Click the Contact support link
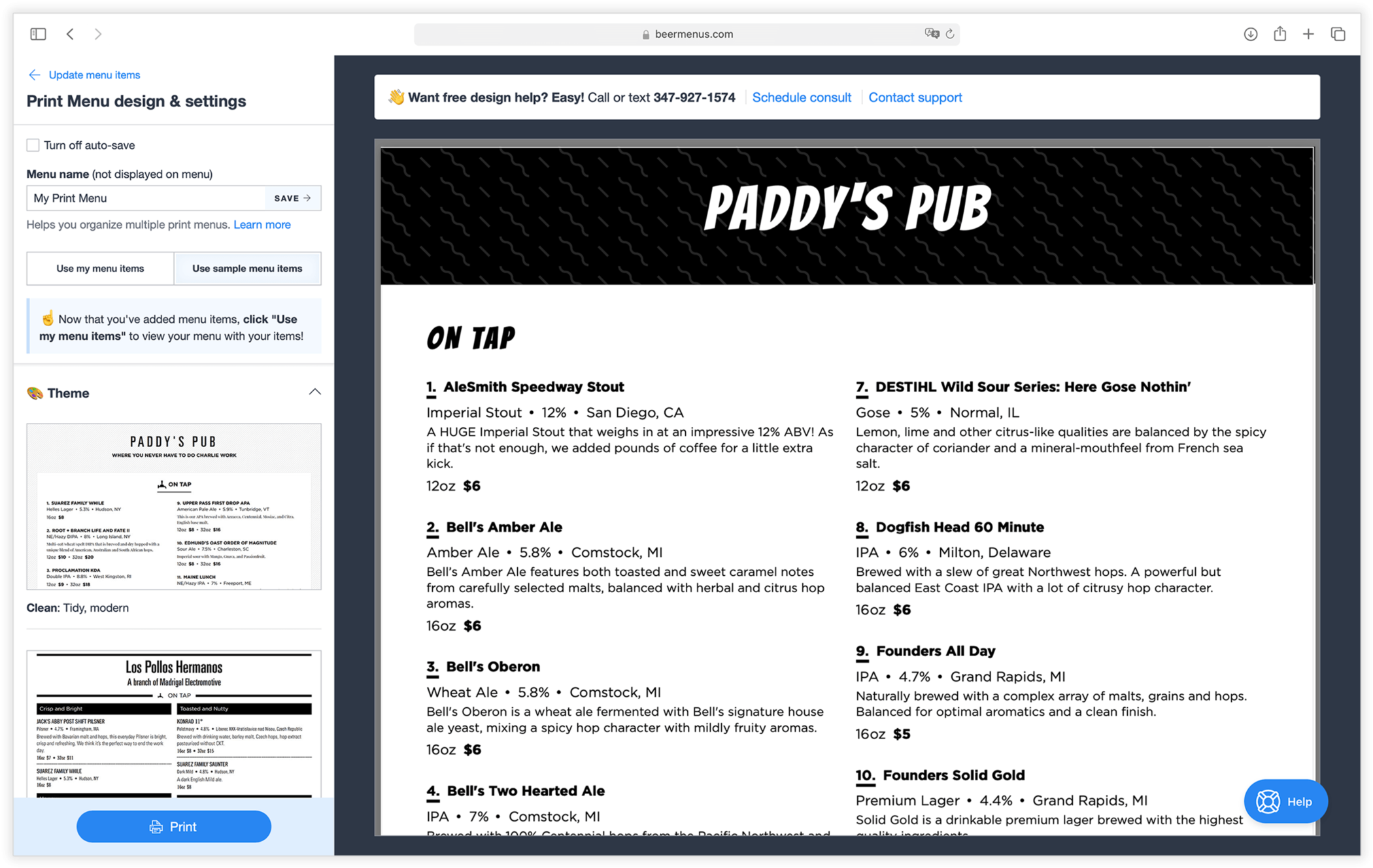The width and height of the screenshot is (1373, 868). point(915,97)
